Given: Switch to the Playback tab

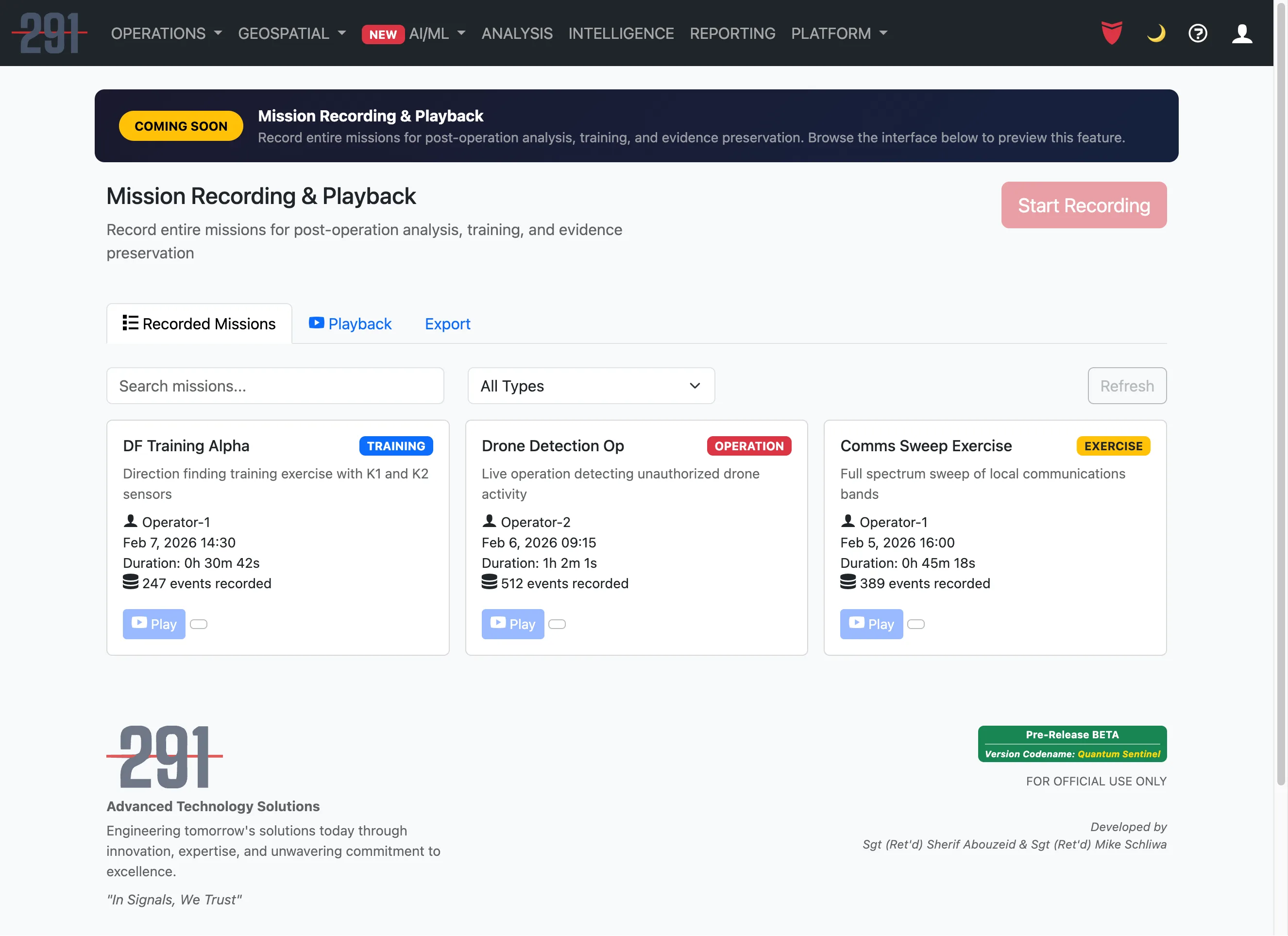Looking at the screenshot, I should (x=350, y=323).
